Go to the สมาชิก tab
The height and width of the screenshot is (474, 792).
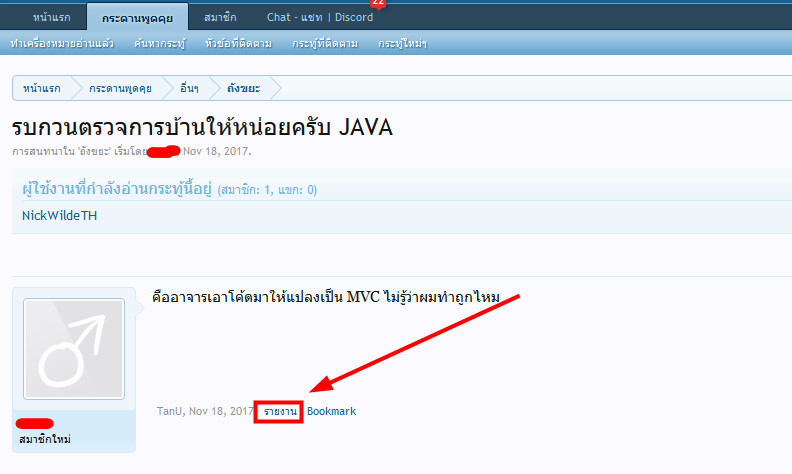click(x=220, y=17)
